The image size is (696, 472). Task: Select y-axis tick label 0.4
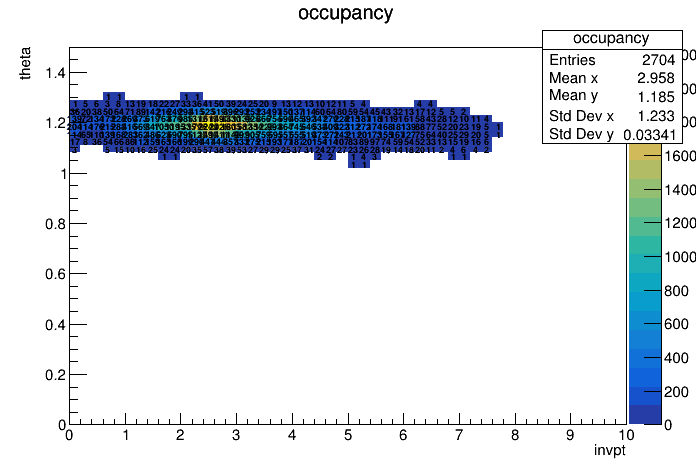tap(55, 325)
